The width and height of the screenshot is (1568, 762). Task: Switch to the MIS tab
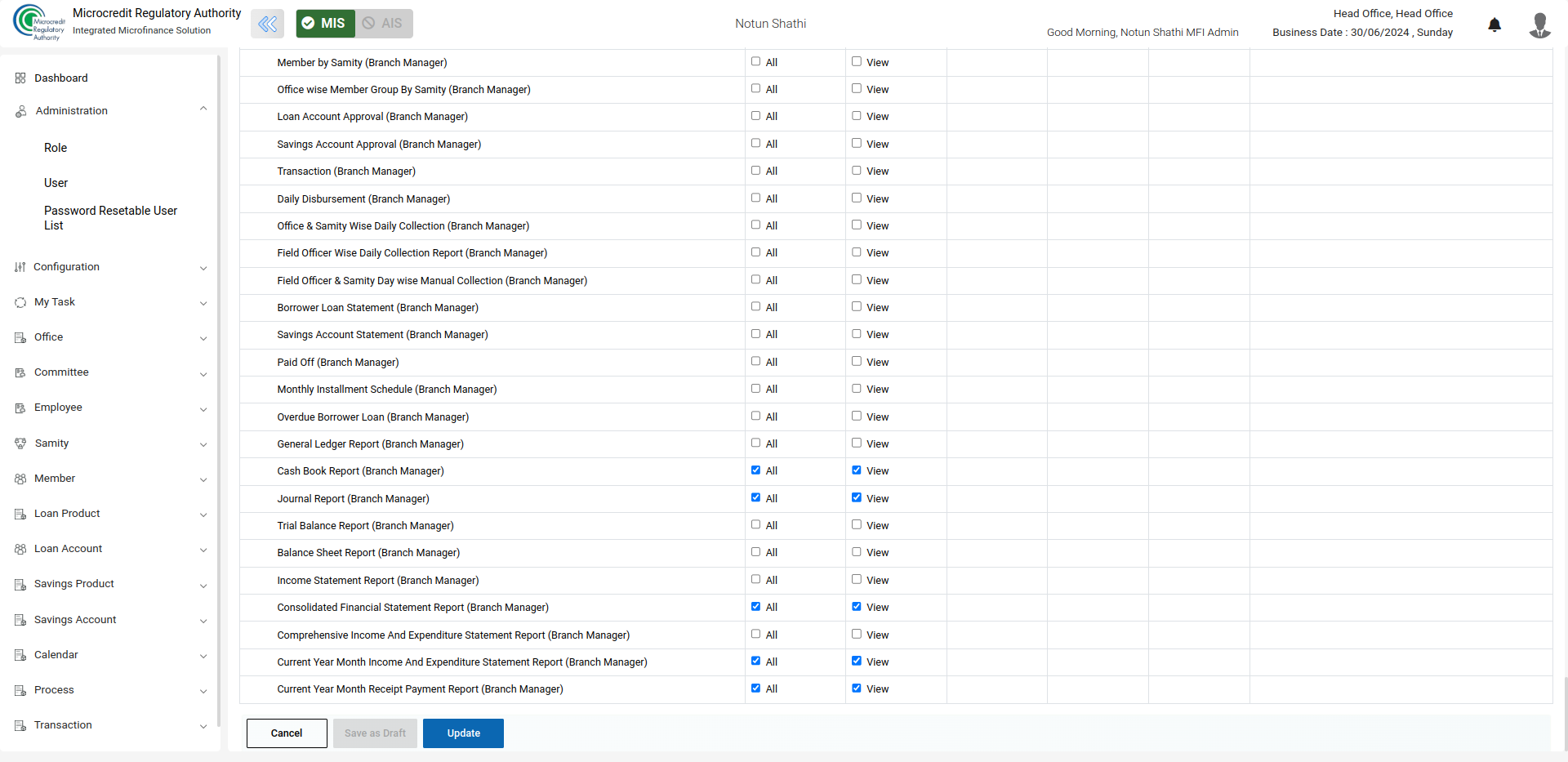325,24
